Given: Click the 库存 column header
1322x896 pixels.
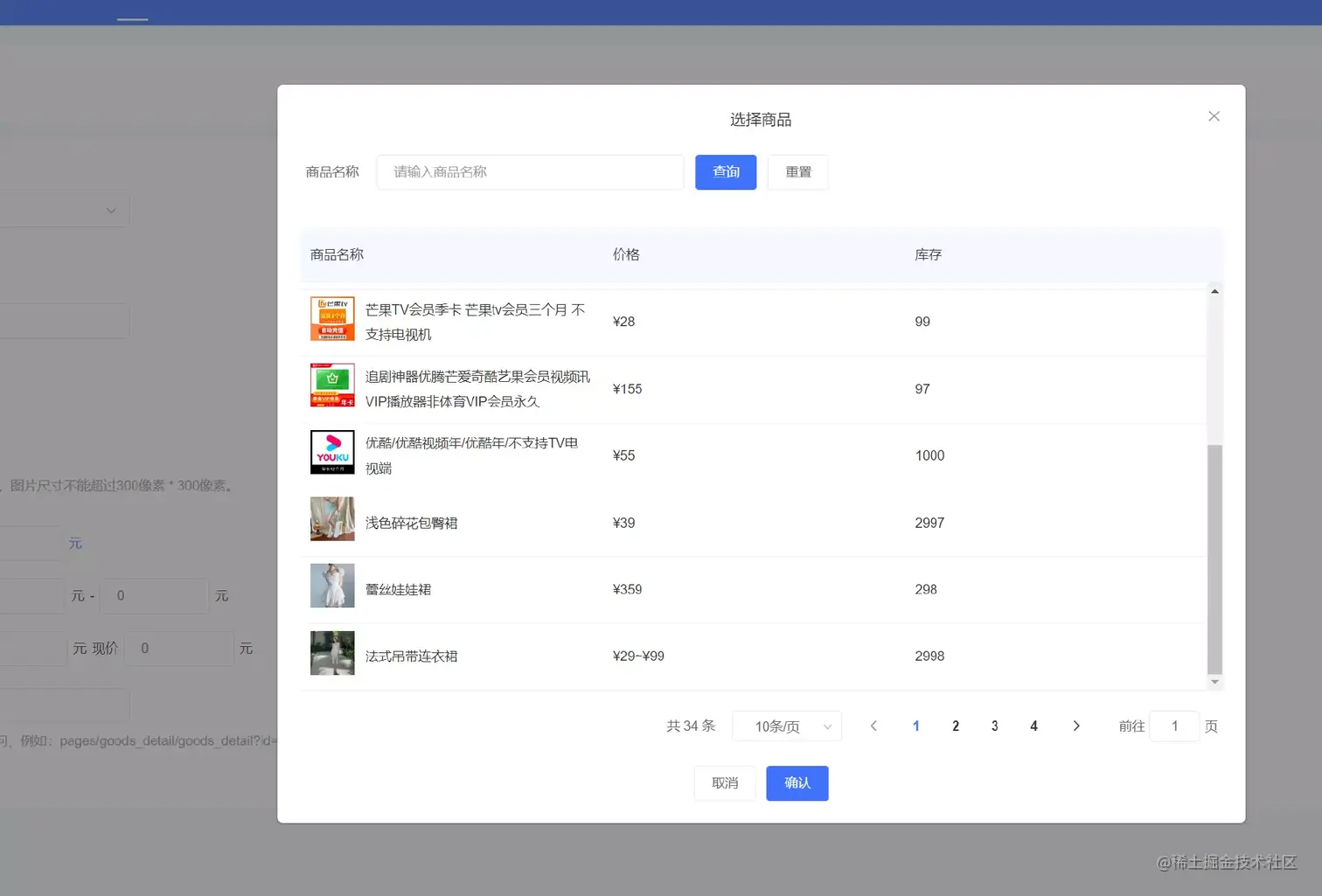Looking at the screenshot, I should (x=929, y=254).
